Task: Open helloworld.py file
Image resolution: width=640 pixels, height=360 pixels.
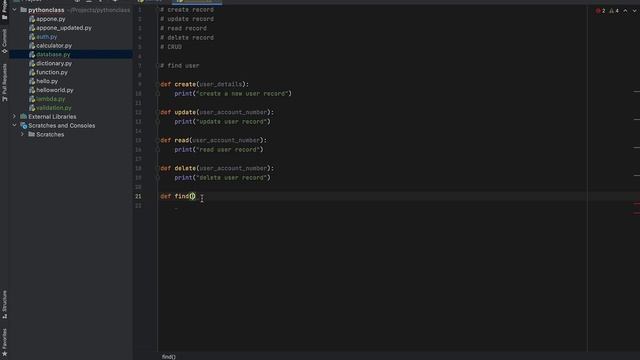Action: [55, 90]
